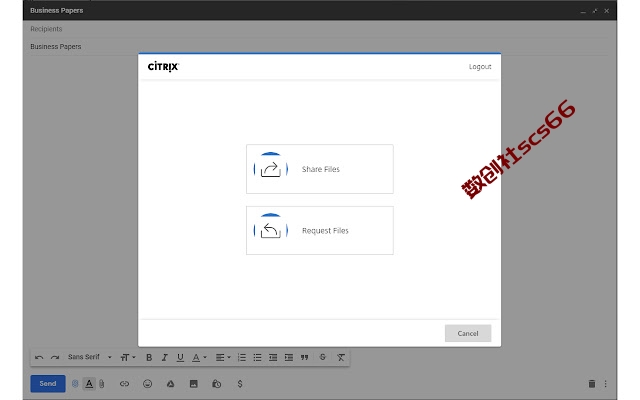Send the Business Papers email
The image size is (640, 400).
pos(48,384)
